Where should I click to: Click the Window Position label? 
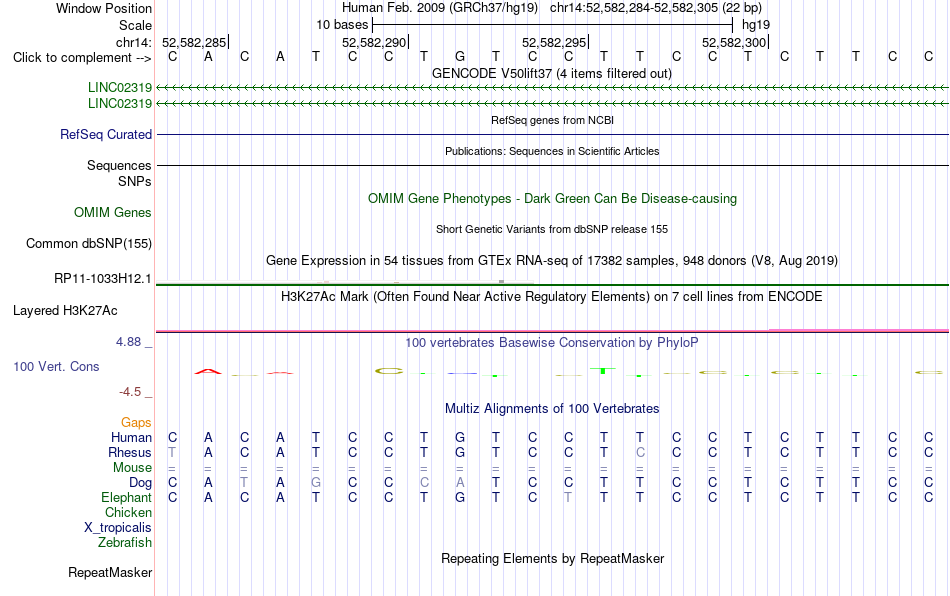[104, 8]
